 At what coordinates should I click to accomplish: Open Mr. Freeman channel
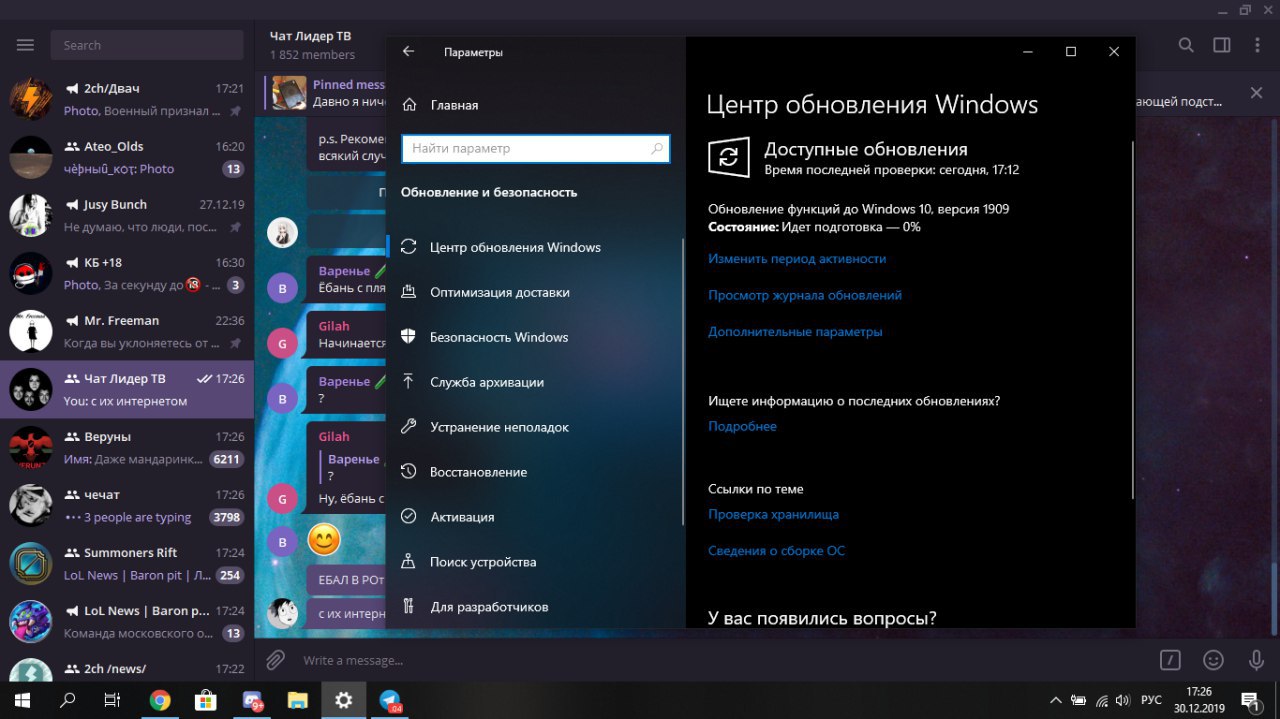127,331
